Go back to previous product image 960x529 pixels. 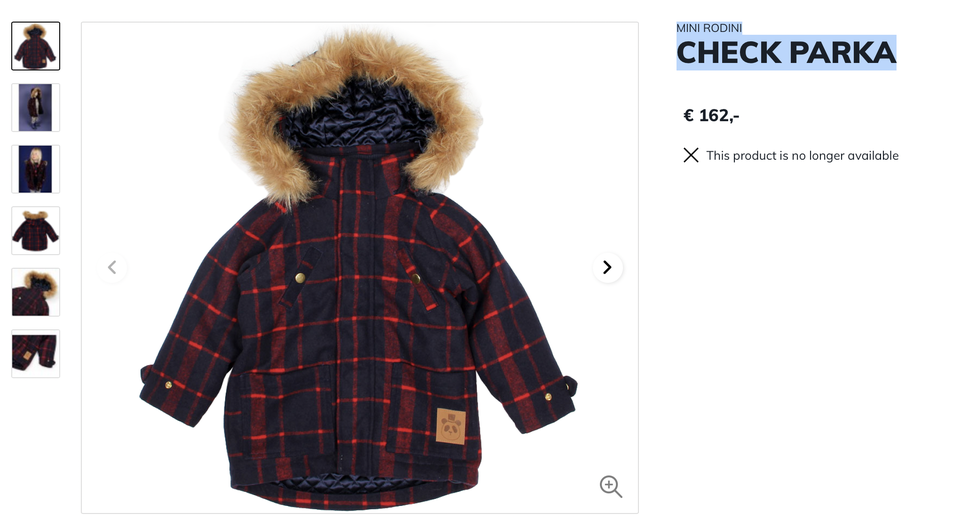click(112, 268)
